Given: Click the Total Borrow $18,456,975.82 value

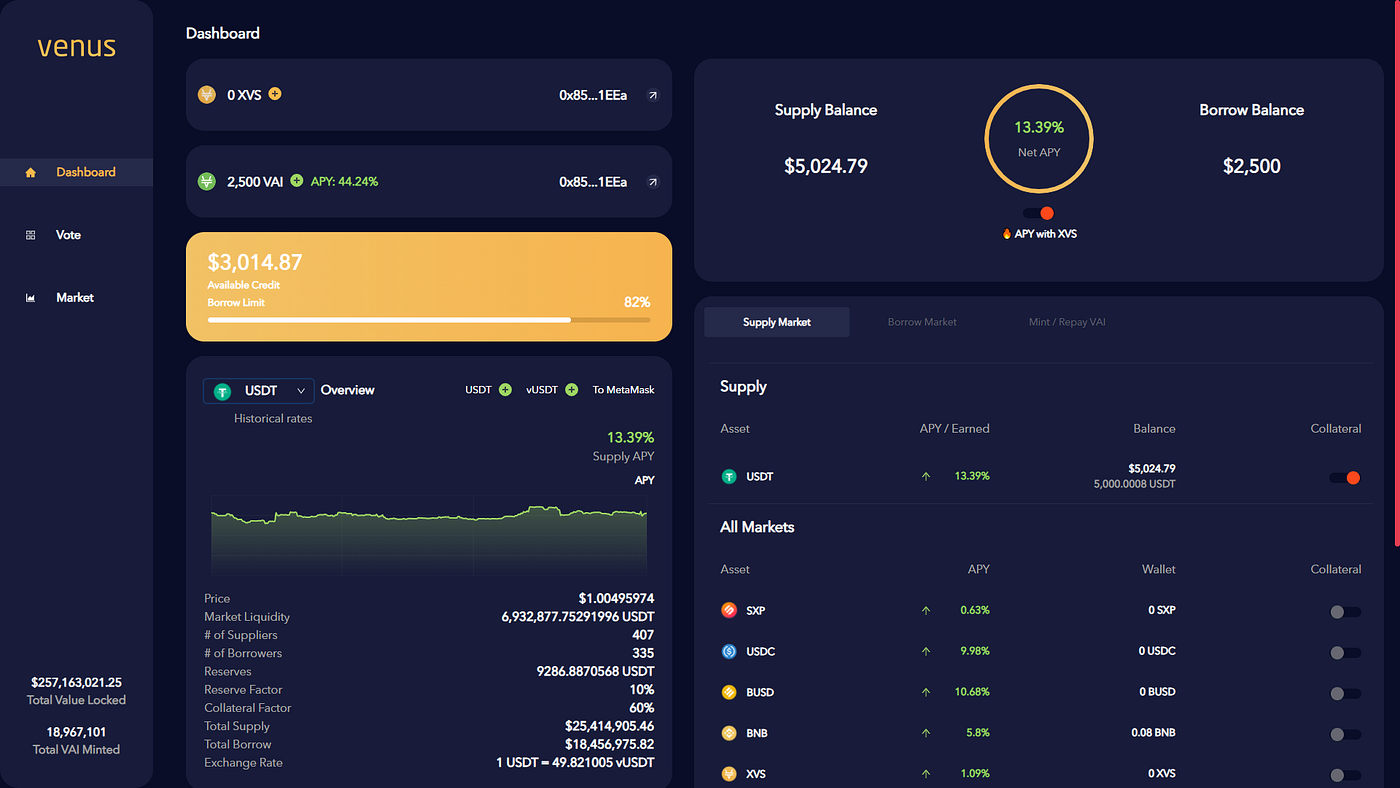Looking at the screenshot, I should [610, 744].
